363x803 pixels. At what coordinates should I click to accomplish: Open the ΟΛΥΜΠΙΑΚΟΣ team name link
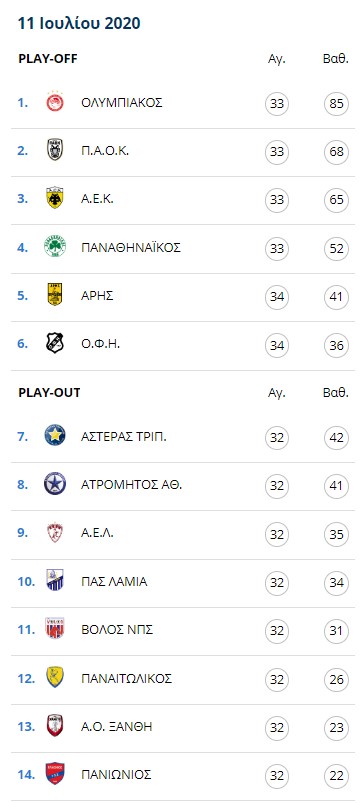point(122,102)
